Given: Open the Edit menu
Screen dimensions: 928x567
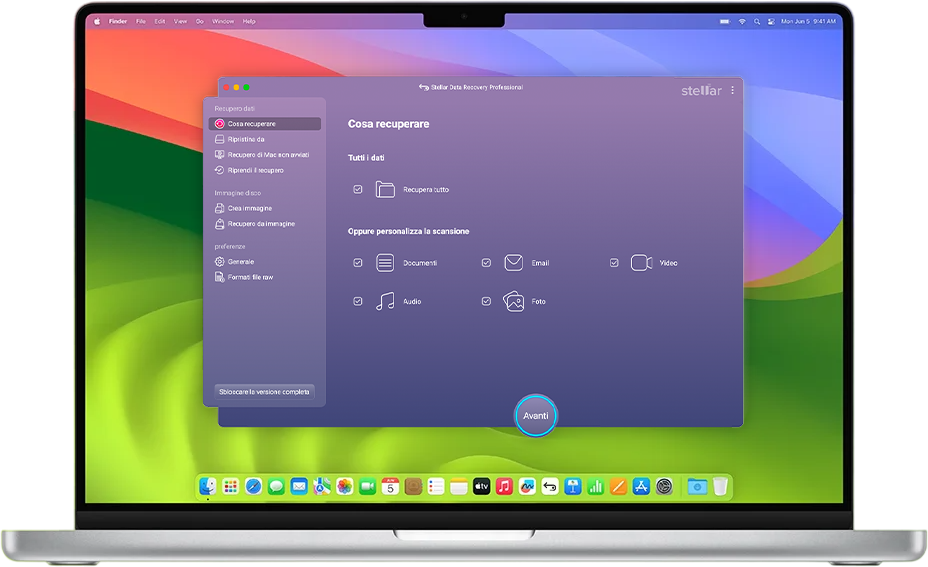Looking at the screenshot, I should [x=160, y=21].
